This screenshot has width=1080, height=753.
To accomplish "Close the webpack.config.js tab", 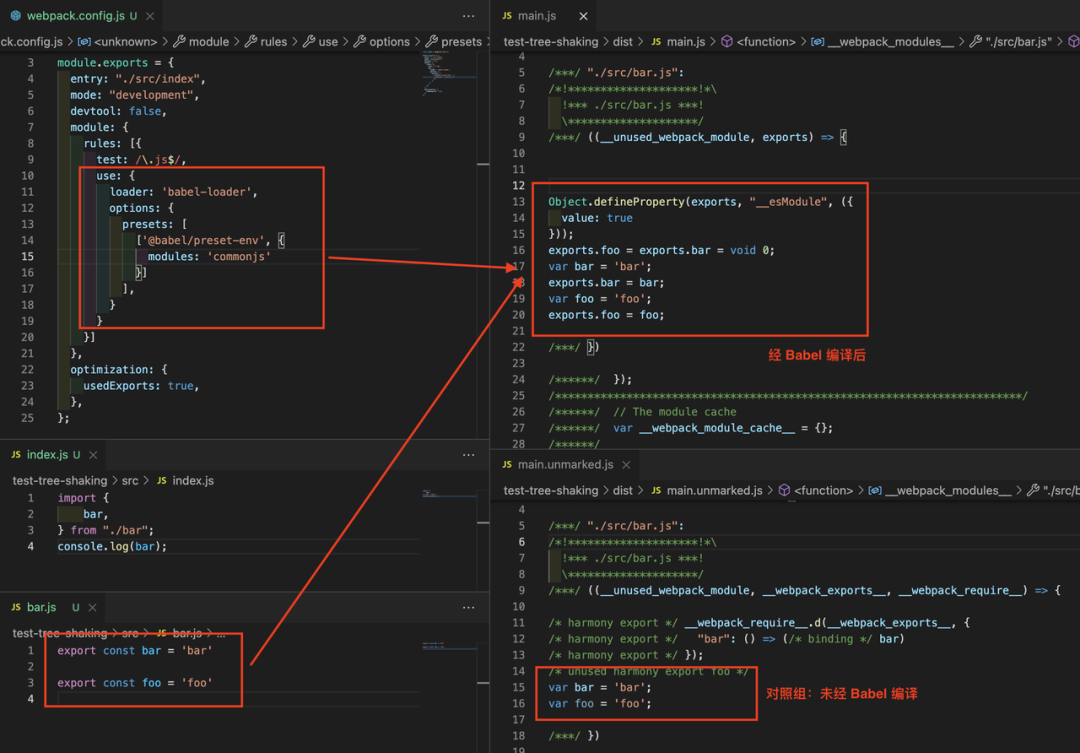I will [149, 16].
